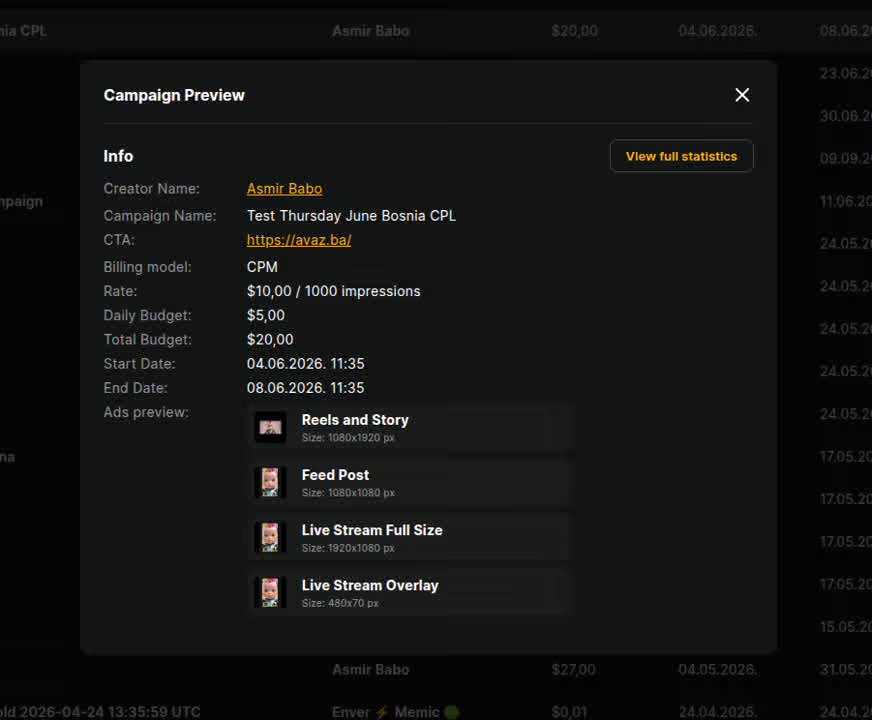Open the Asmir Babo creator link
This screenshot has height=720, width=872.
(284, 189)
